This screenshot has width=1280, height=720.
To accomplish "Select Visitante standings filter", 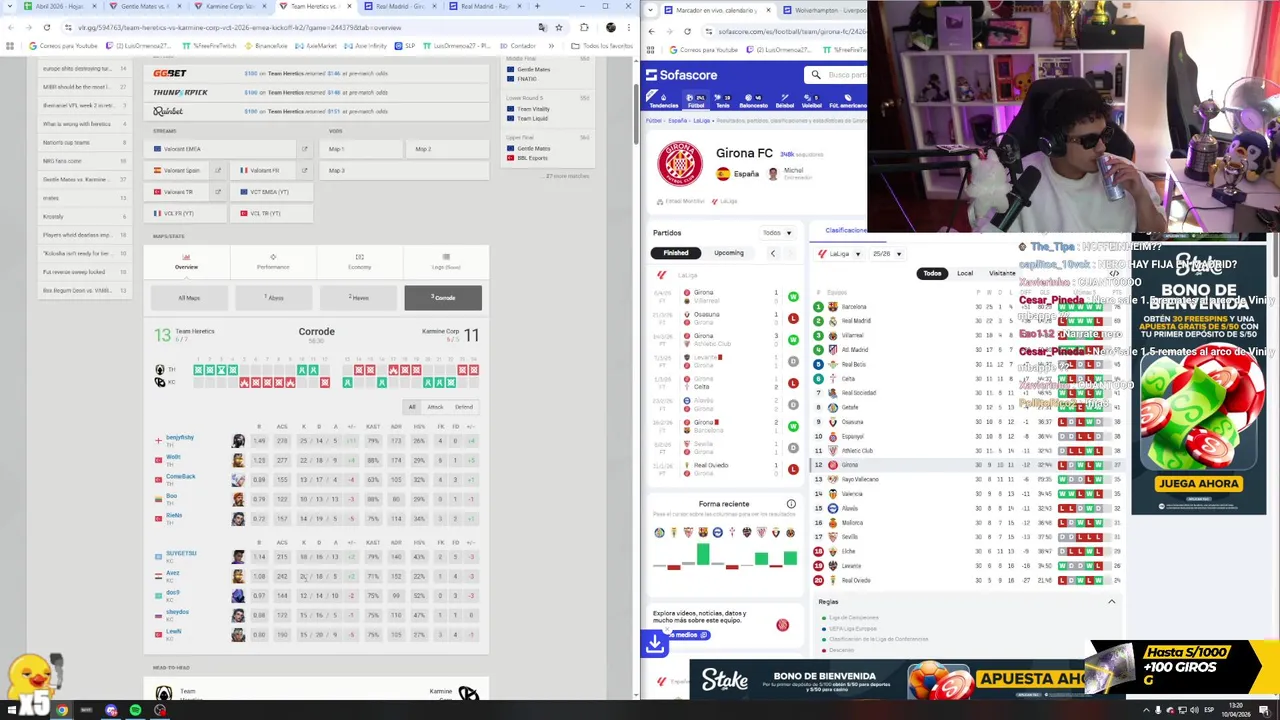I will 1002,273.
